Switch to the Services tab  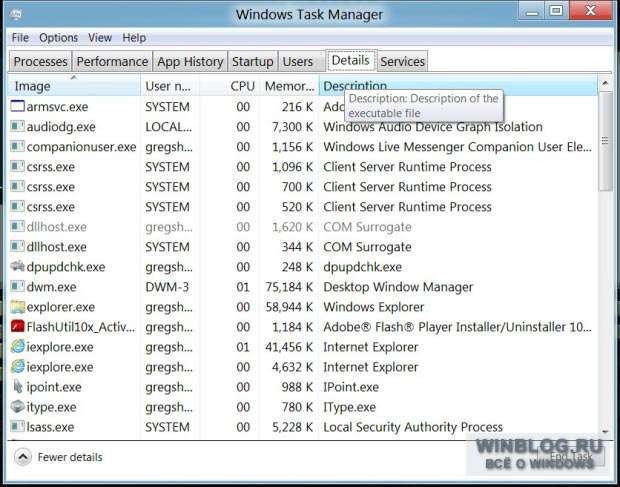(x=402, y=61)
